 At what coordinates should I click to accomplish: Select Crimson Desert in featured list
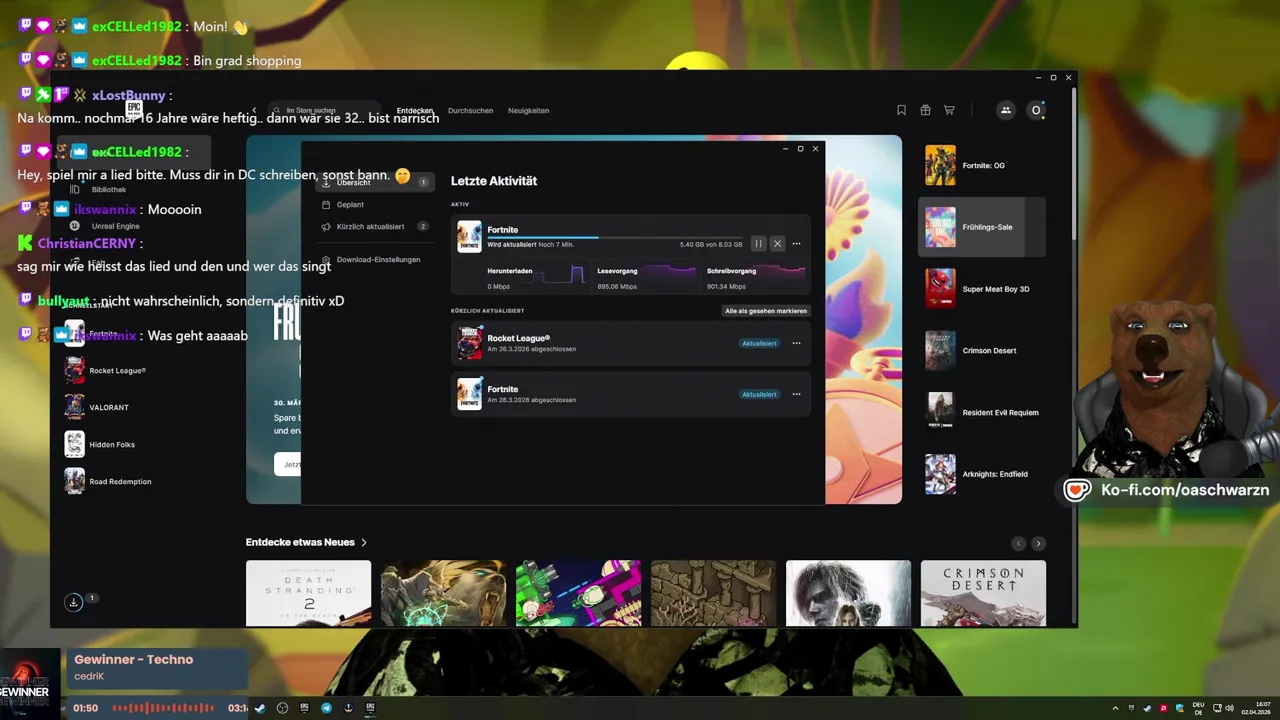pos(981,351)
